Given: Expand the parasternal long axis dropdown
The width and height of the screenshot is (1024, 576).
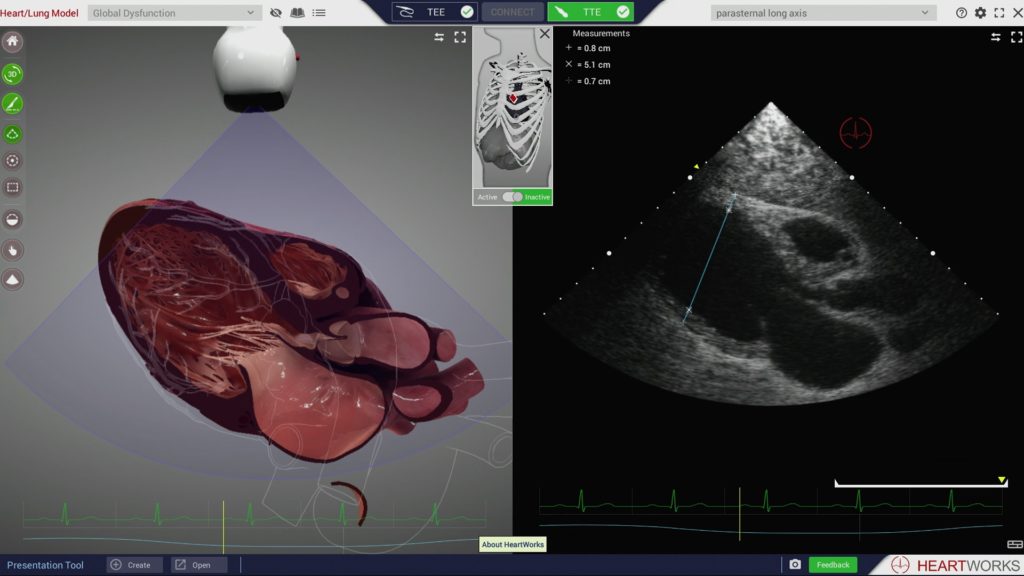Looking at the screenshot, I should click(823, 13).
